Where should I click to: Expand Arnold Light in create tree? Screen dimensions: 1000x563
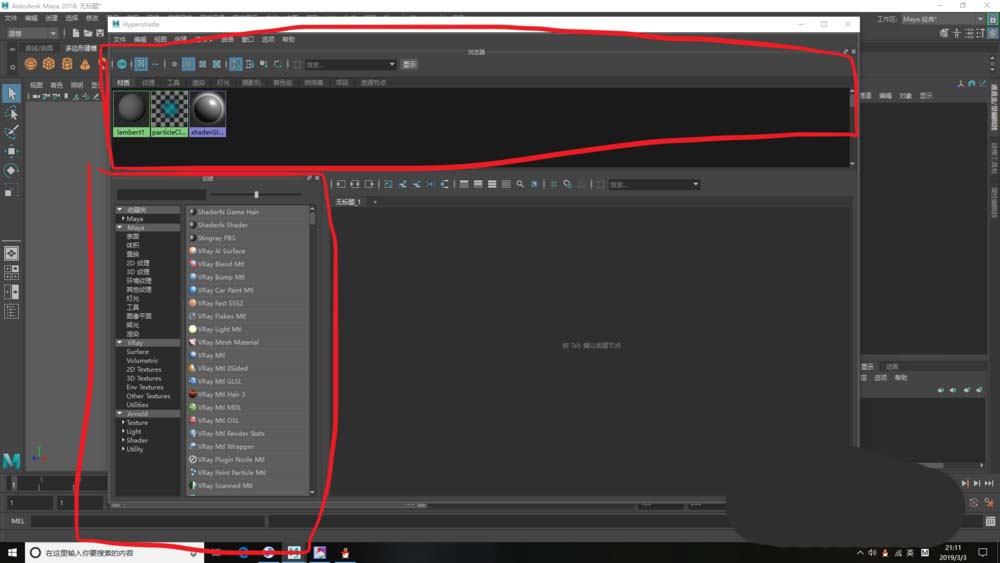tap(123, 432)
